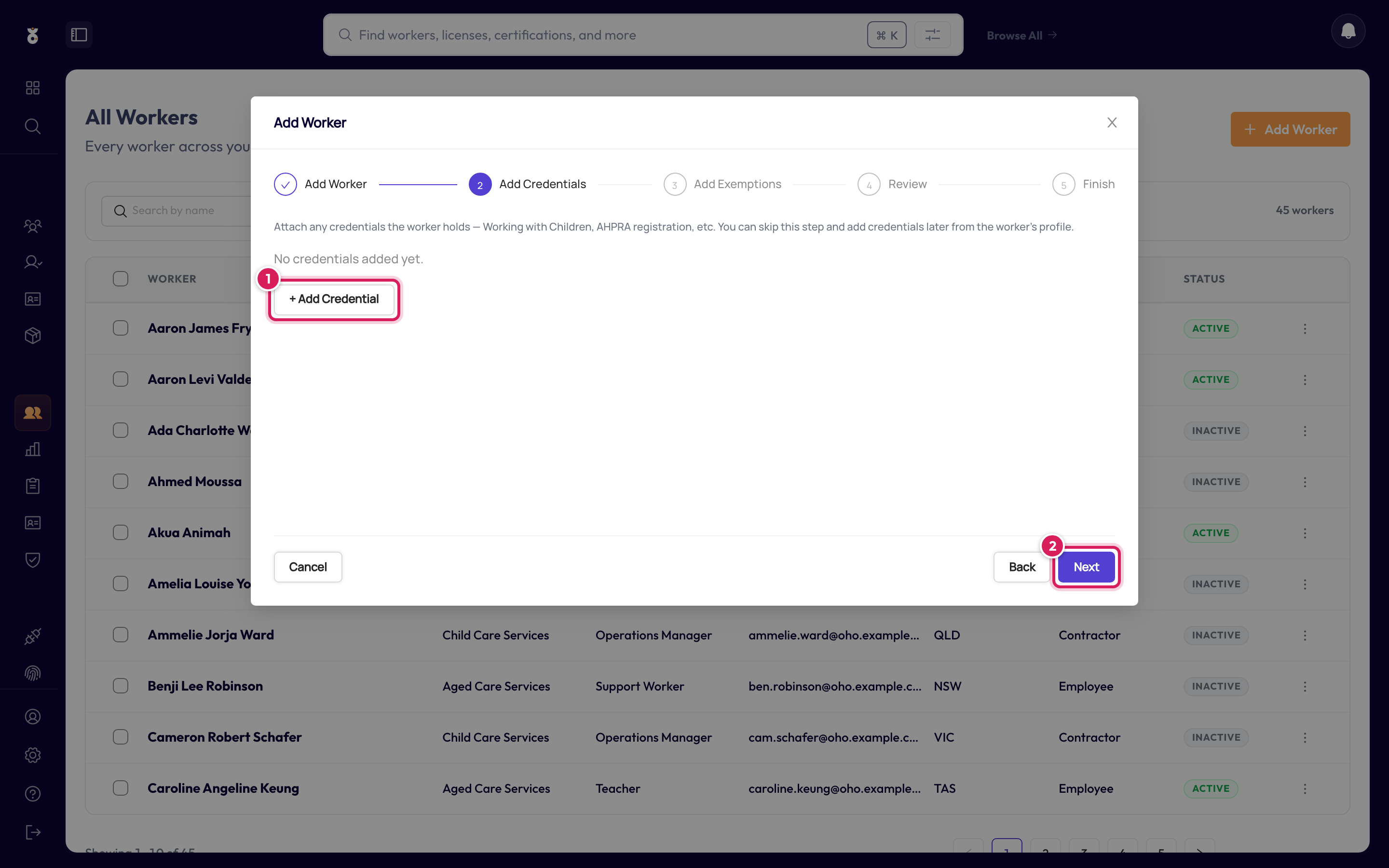Open the people group icon in sidebar
This screenshot has height=868, width=1389.
(33, 226)
